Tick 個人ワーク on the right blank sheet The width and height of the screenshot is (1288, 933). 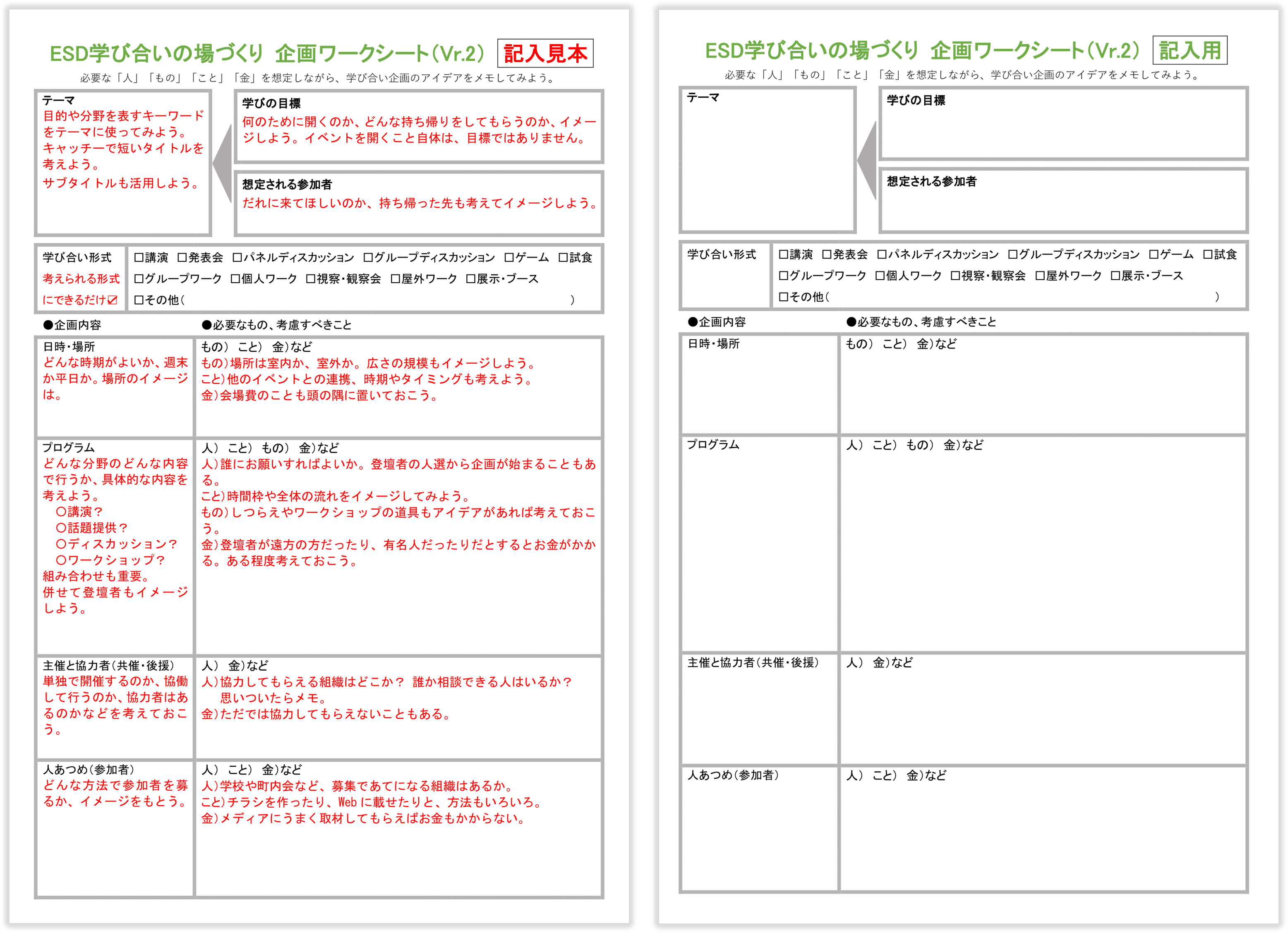880,276
